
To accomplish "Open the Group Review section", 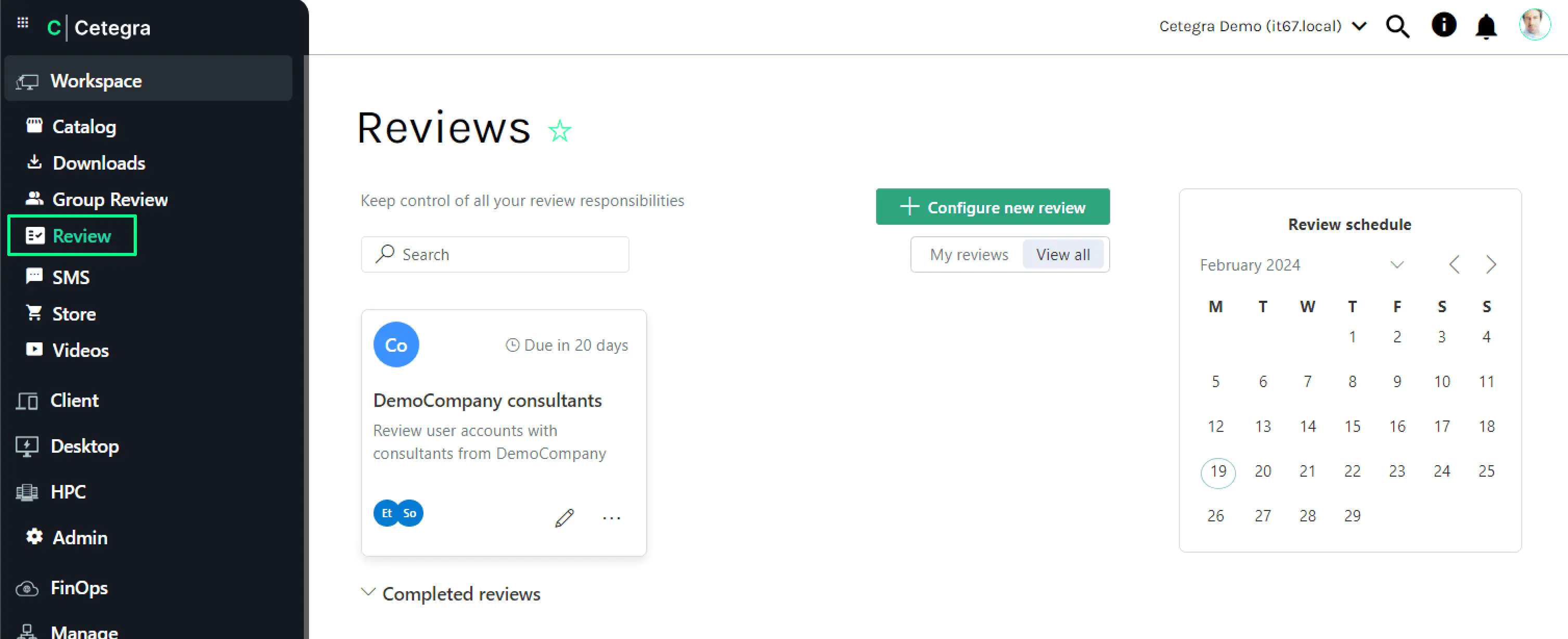I will point(110,199).
